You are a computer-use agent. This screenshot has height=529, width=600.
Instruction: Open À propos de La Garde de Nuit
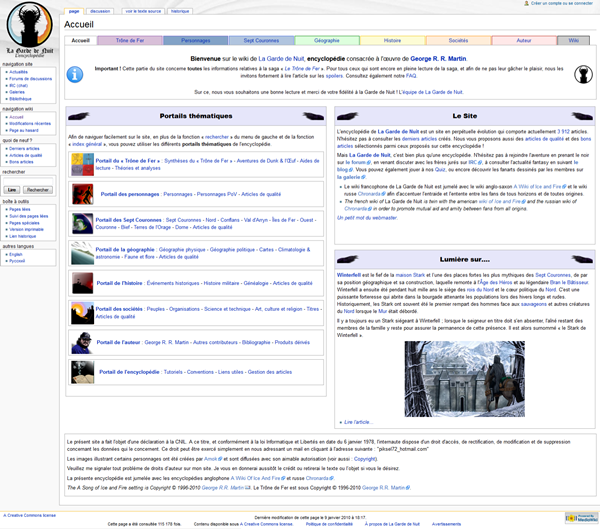(392, 524)
